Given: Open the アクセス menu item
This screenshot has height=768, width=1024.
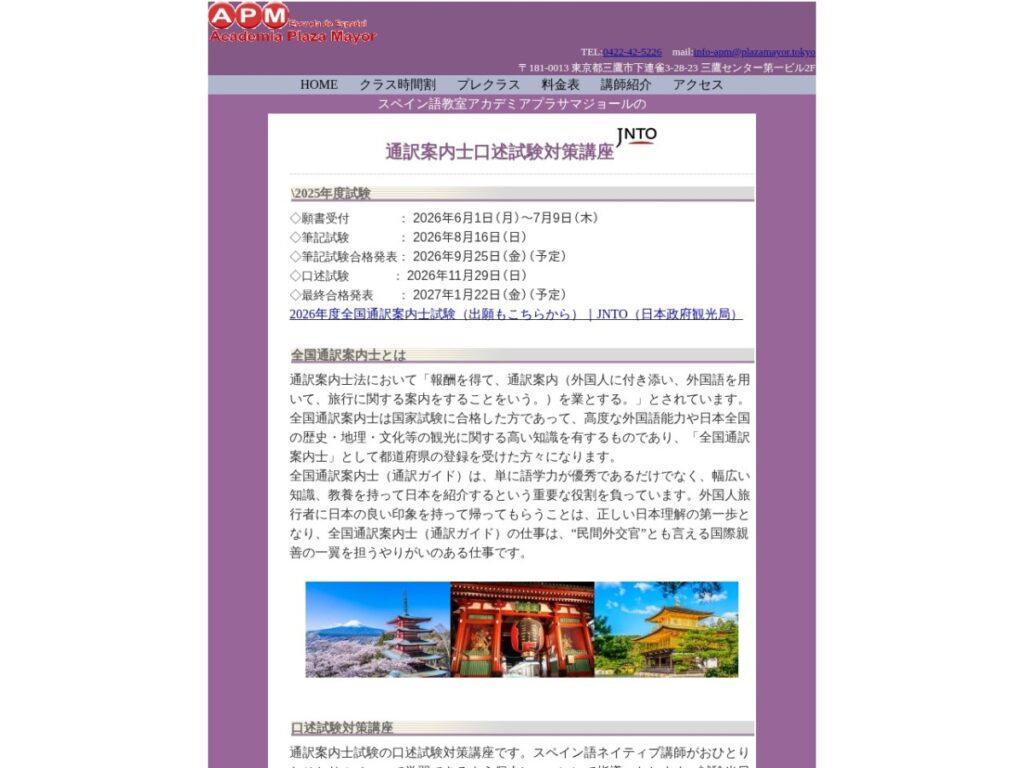Looking at the screenshot, I should pos(697,85).
